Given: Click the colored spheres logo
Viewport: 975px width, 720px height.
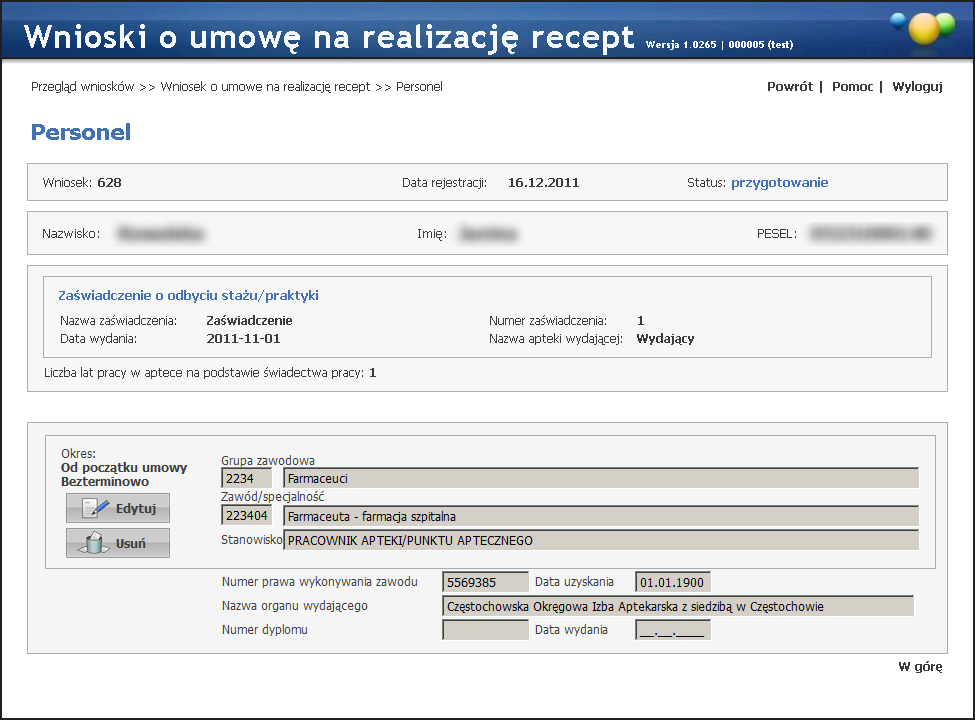Looking at the screenshot, I should point(923,29).
